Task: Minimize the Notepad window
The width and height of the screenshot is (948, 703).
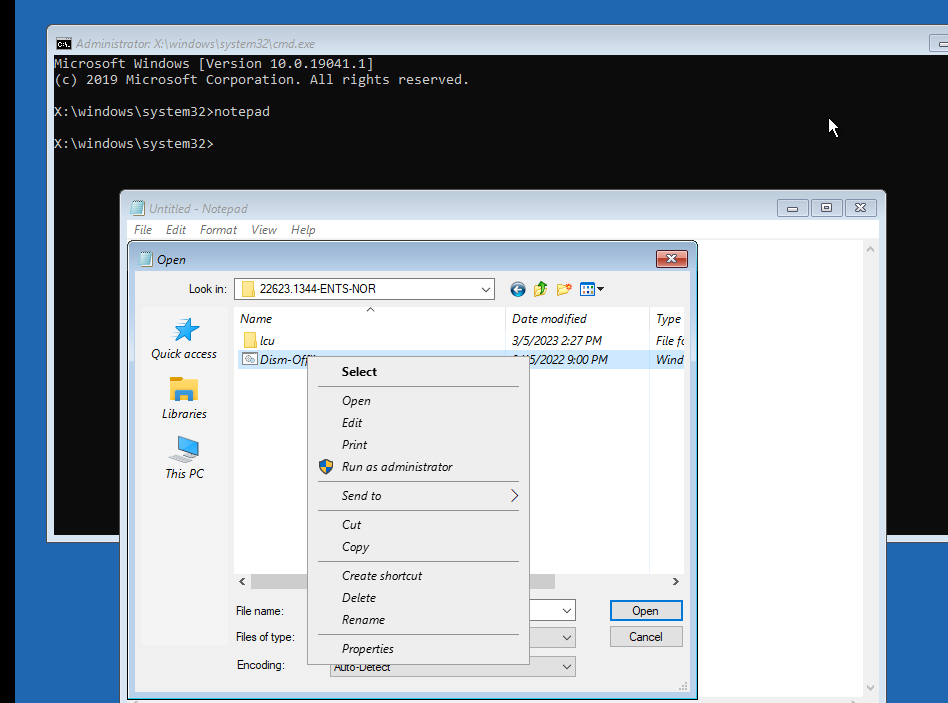Action: click(x=793, y=208)
